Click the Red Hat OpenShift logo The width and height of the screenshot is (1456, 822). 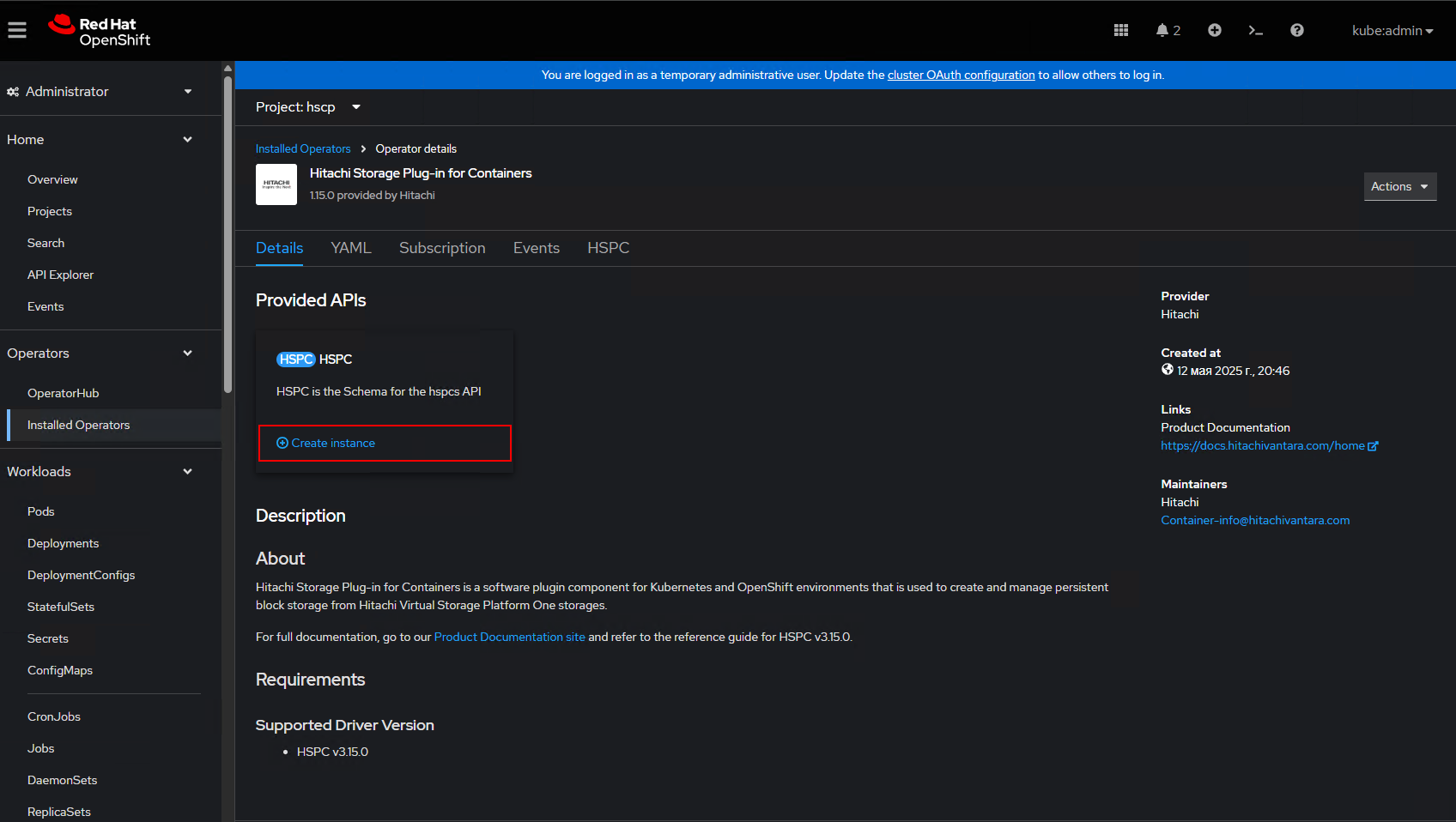(100, 31)
